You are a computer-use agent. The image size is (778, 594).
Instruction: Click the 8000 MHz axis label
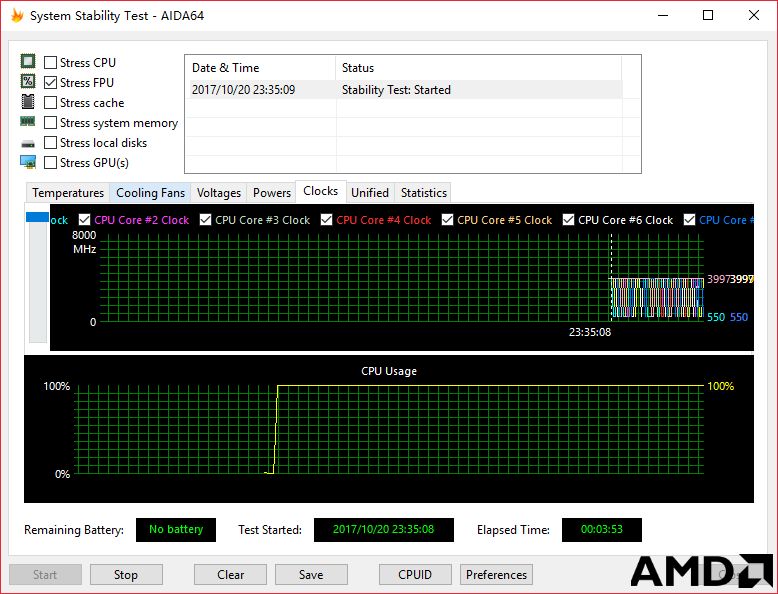[x=84, y=242]
